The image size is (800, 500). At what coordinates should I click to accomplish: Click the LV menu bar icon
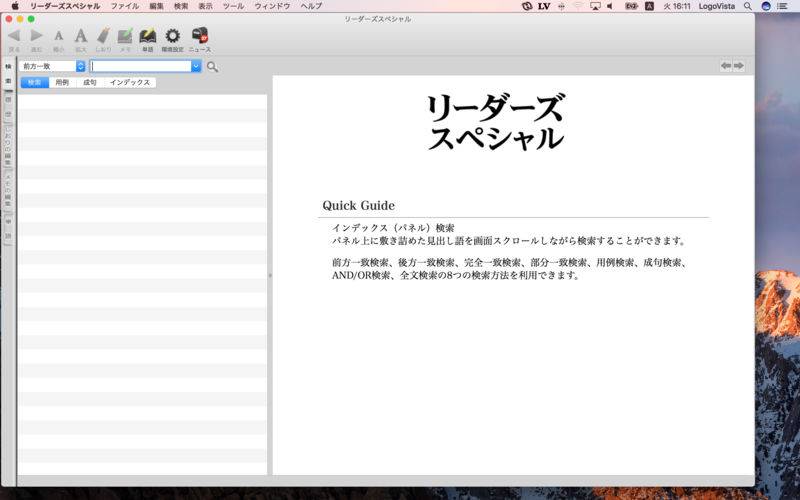[544, 6]
